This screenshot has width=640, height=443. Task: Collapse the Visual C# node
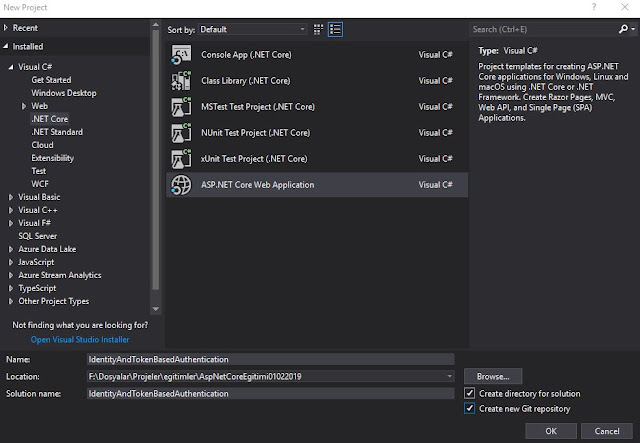coord(11,67)
